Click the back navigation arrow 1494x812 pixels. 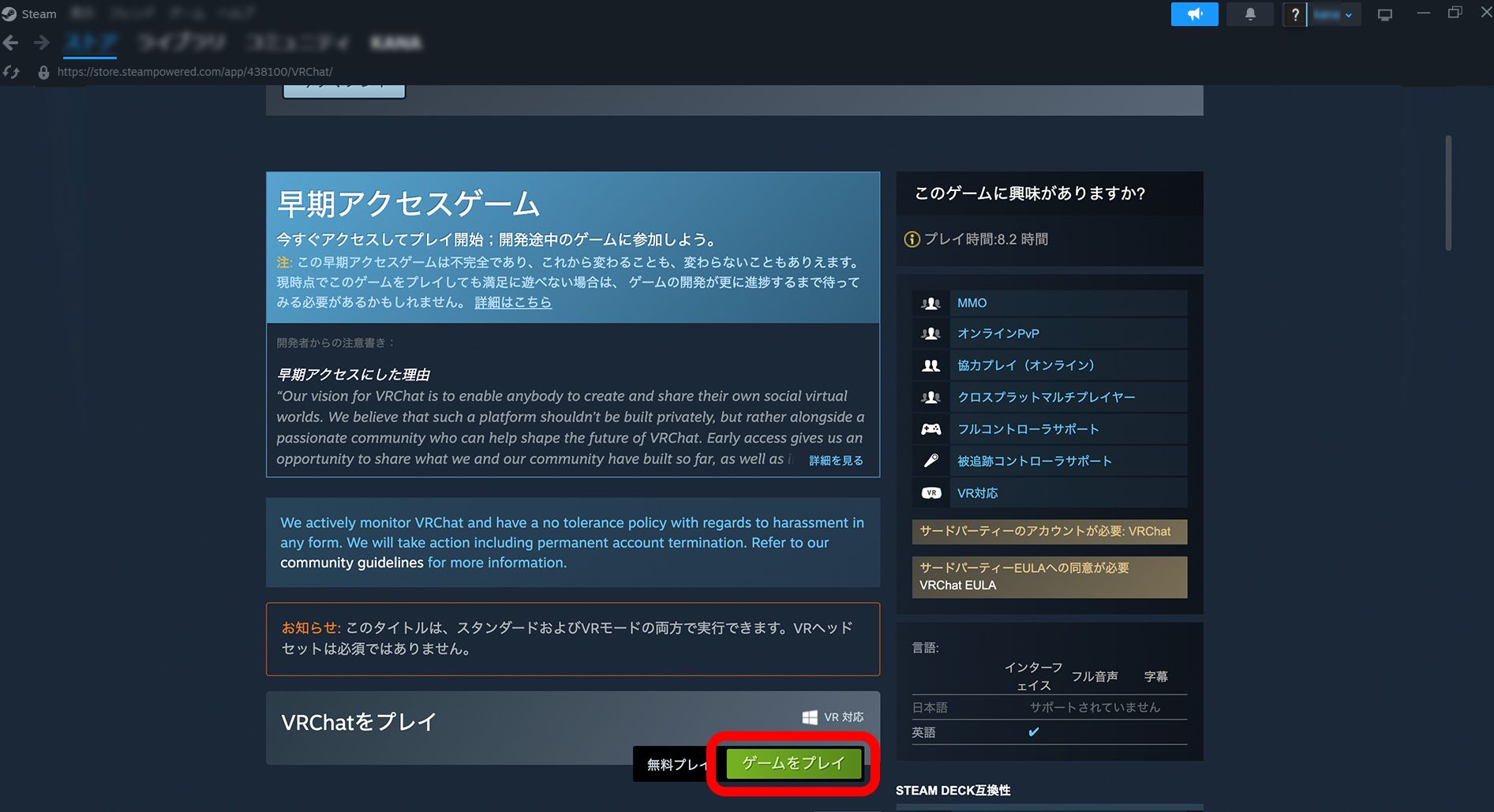point(11,43)
